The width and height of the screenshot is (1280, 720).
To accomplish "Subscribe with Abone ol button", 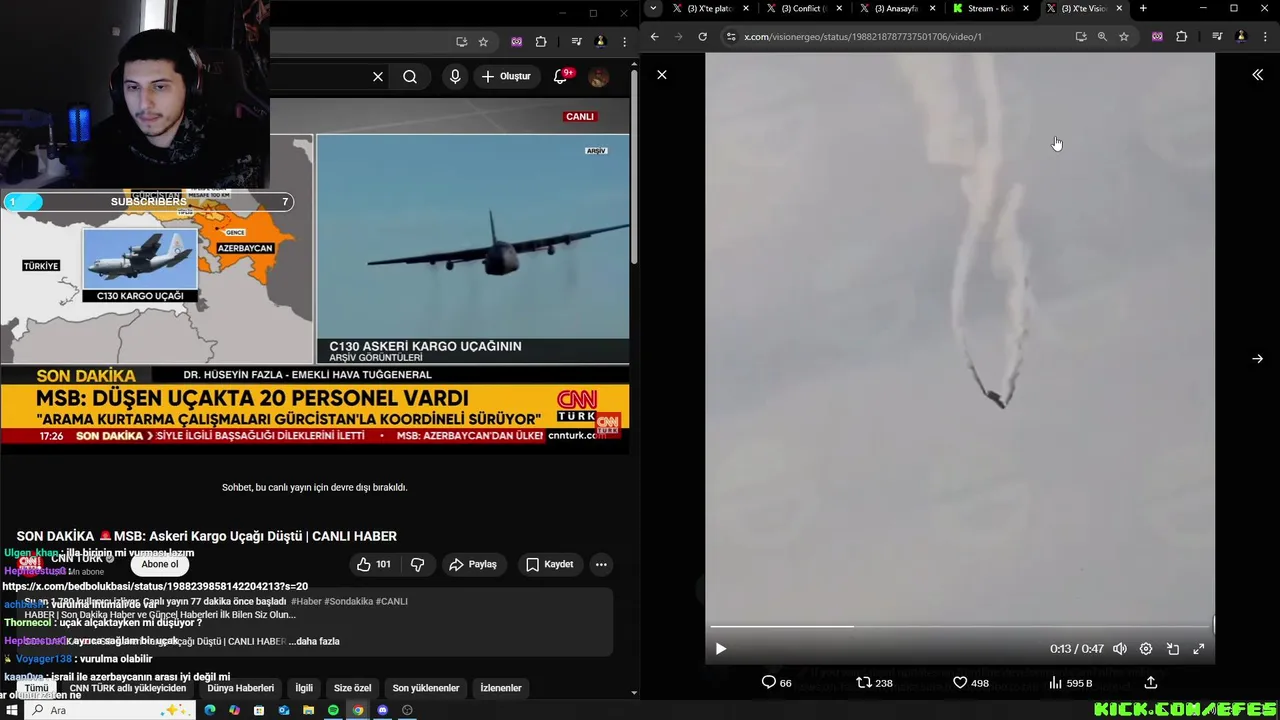I will point(160,564).
